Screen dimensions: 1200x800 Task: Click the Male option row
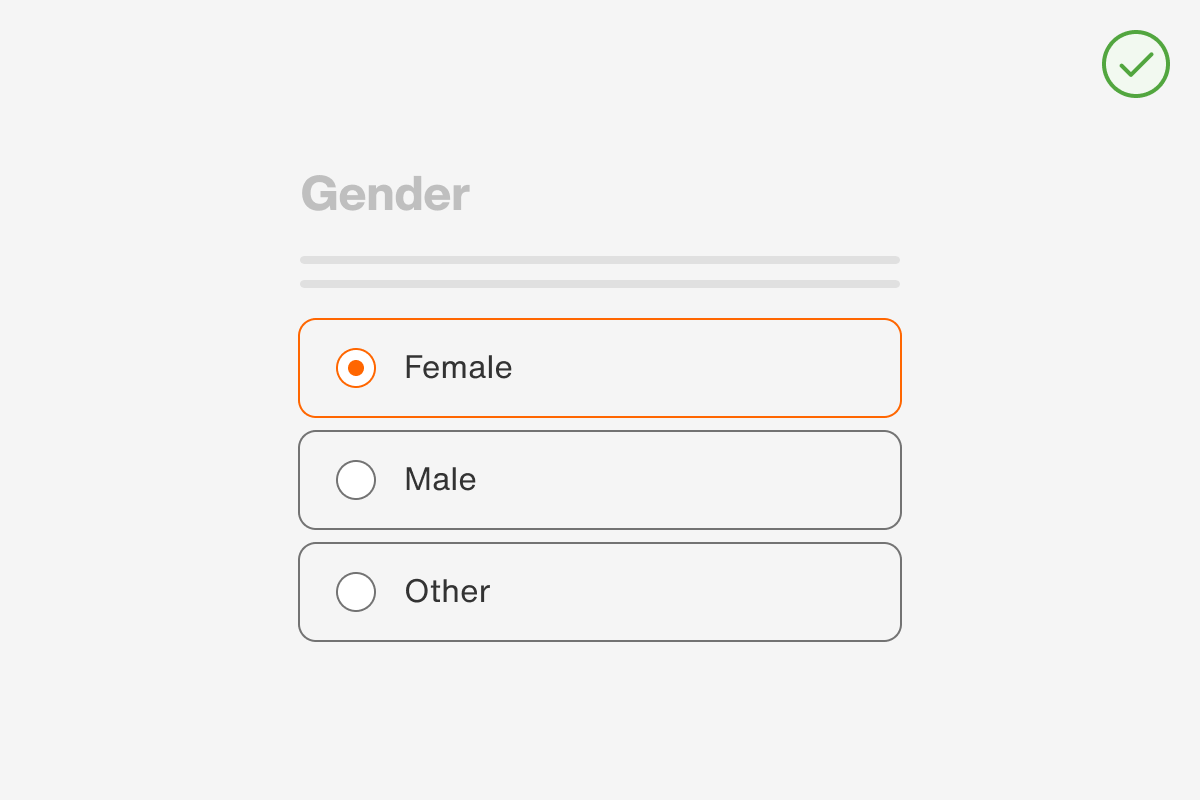tap(600, 480)
